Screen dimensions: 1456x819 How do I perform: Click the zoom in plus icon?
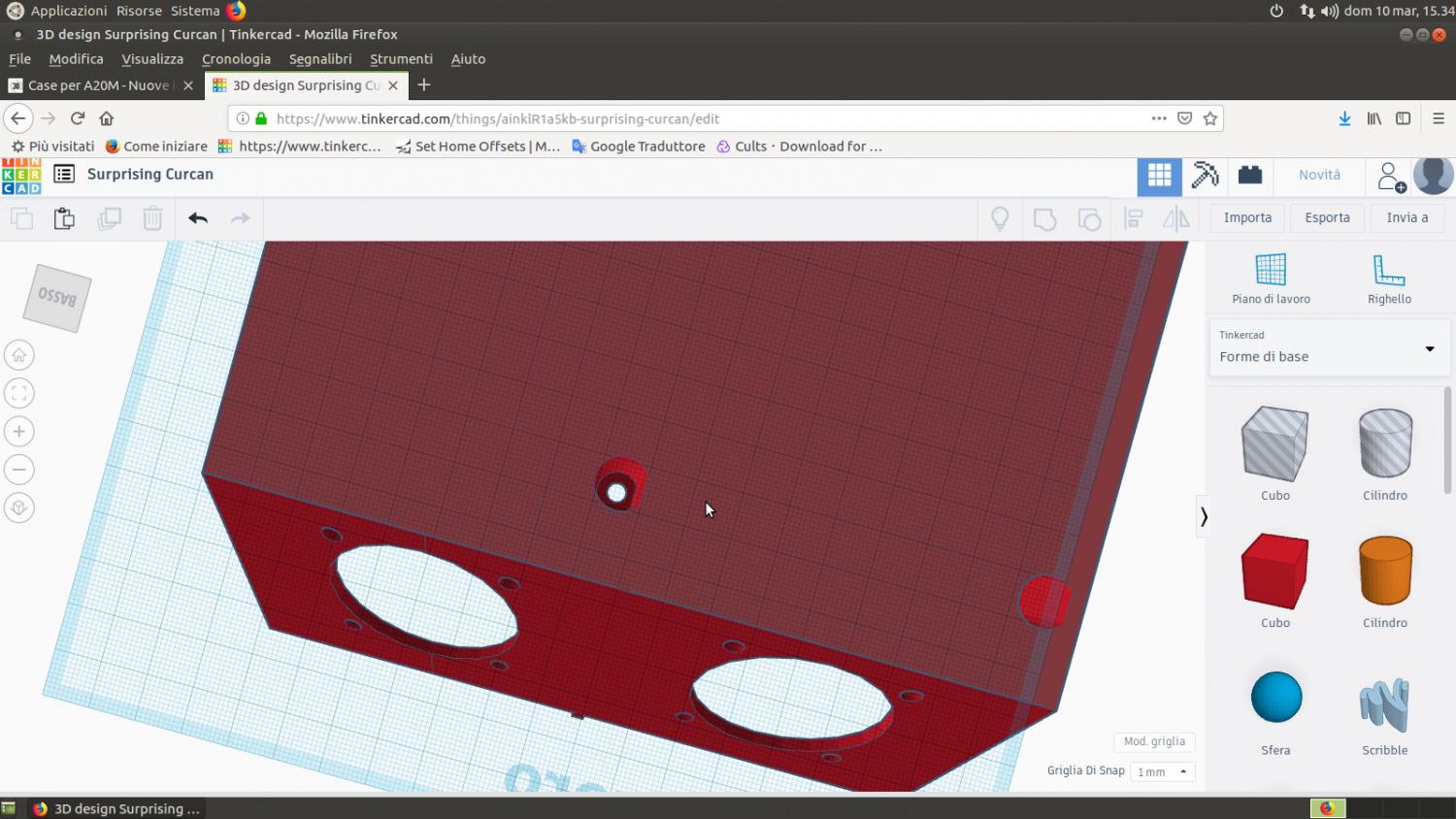(19, 432)
